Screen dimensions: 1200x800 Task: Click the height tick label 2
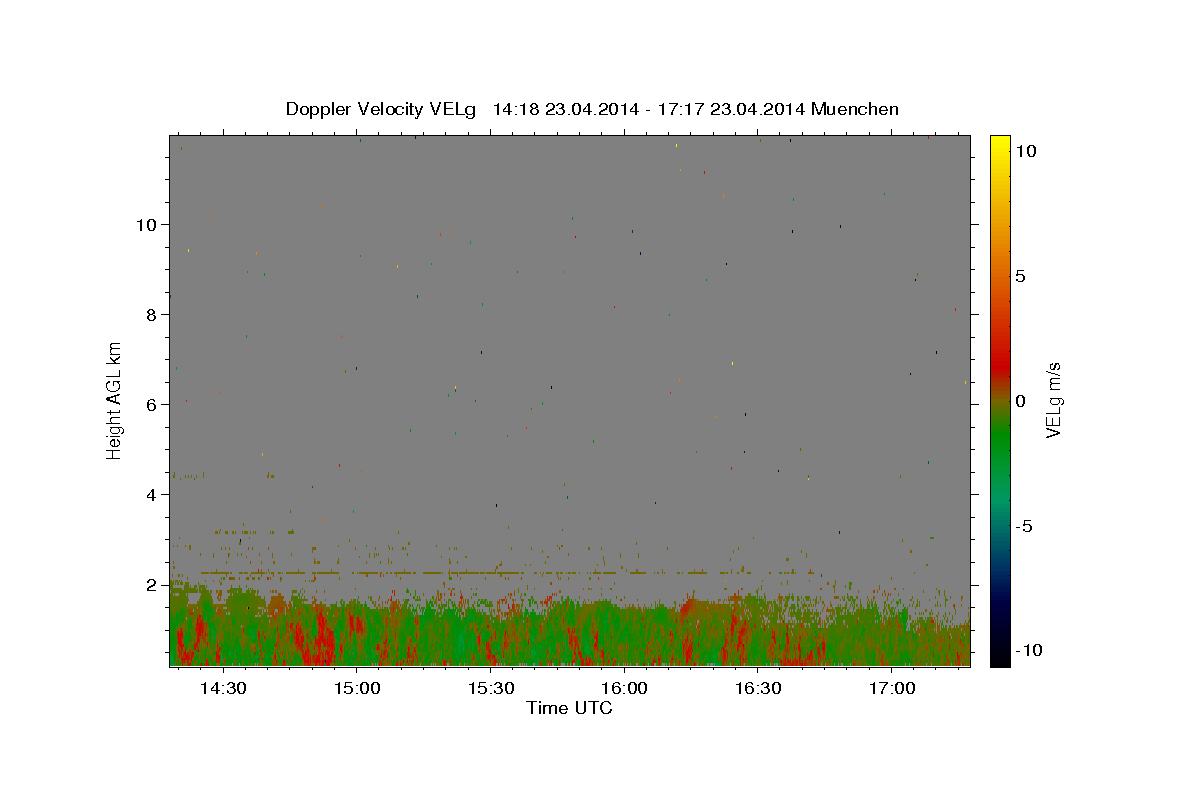tap(153, 585)
